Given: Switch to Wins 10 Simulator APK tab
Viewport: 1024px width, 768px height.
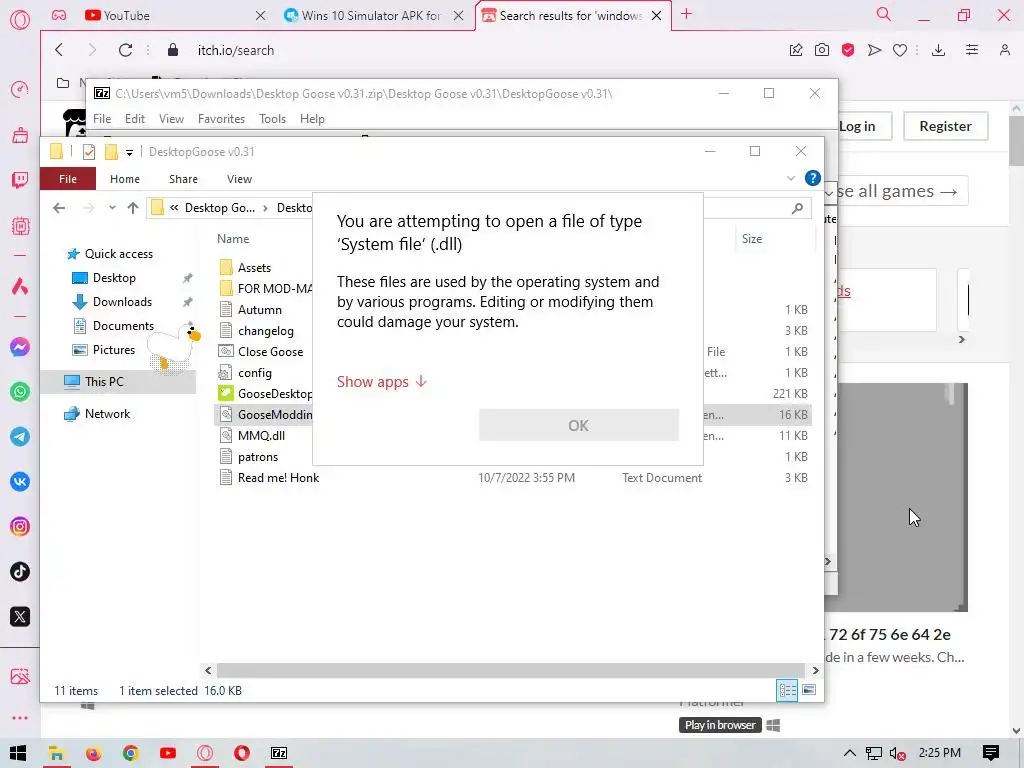Looking at the screenshot, I should (x=371, y=15).
